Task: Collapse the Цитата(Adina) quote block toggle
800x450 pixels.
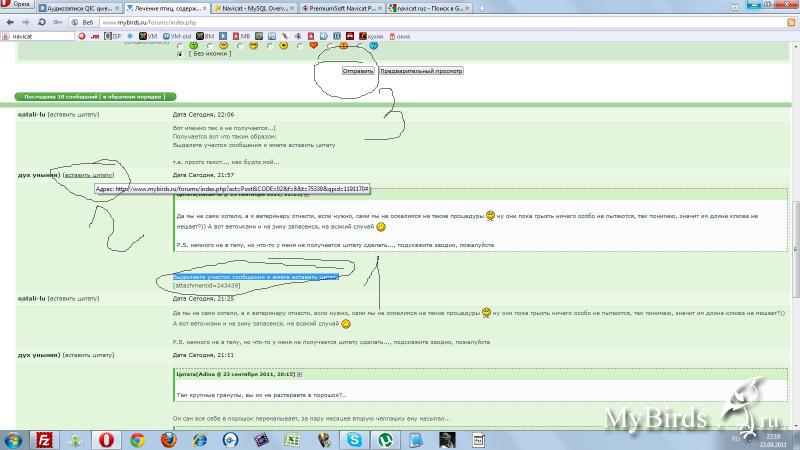Action: point(301,373)
